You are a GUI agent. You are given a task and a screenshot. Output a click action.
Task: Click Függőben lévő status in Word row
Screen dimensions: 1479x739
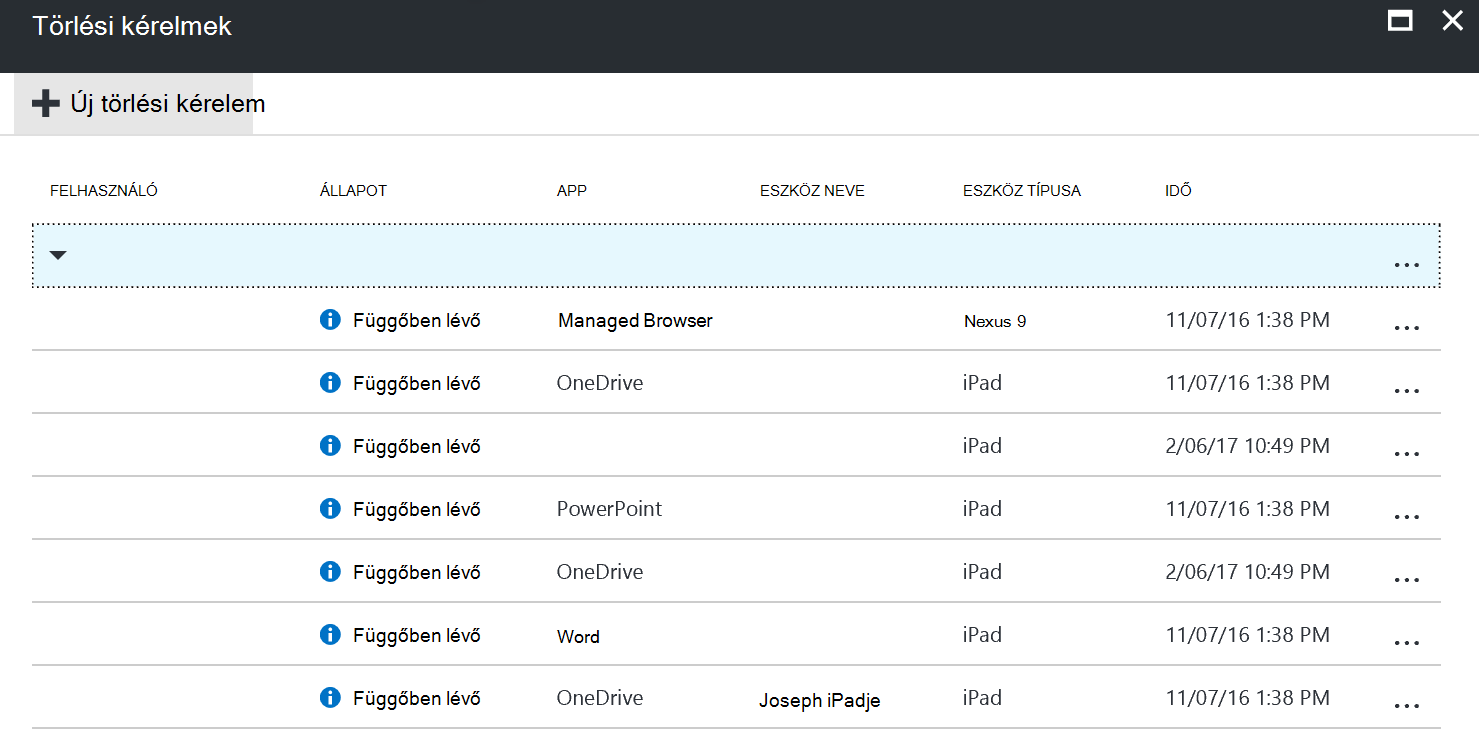(417, 635)
